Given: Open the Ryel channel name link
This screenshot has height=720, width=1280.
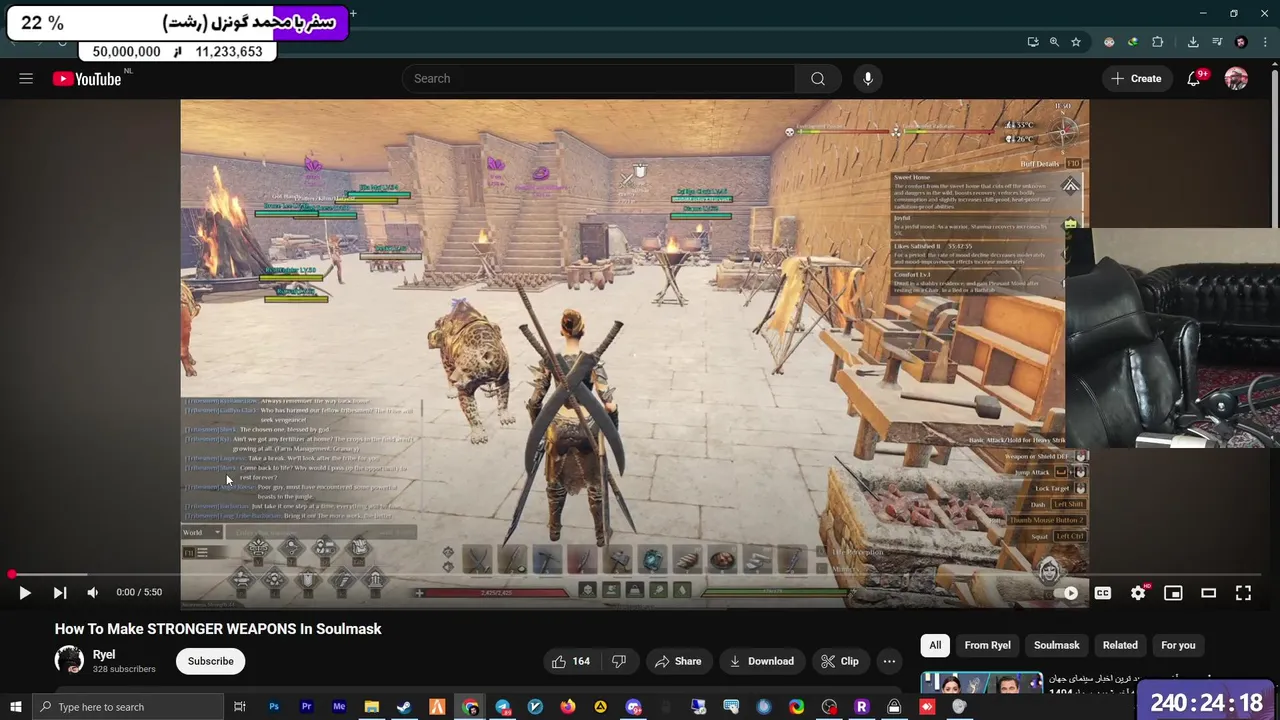Looking at the screenshot, I should coord(104,654).
